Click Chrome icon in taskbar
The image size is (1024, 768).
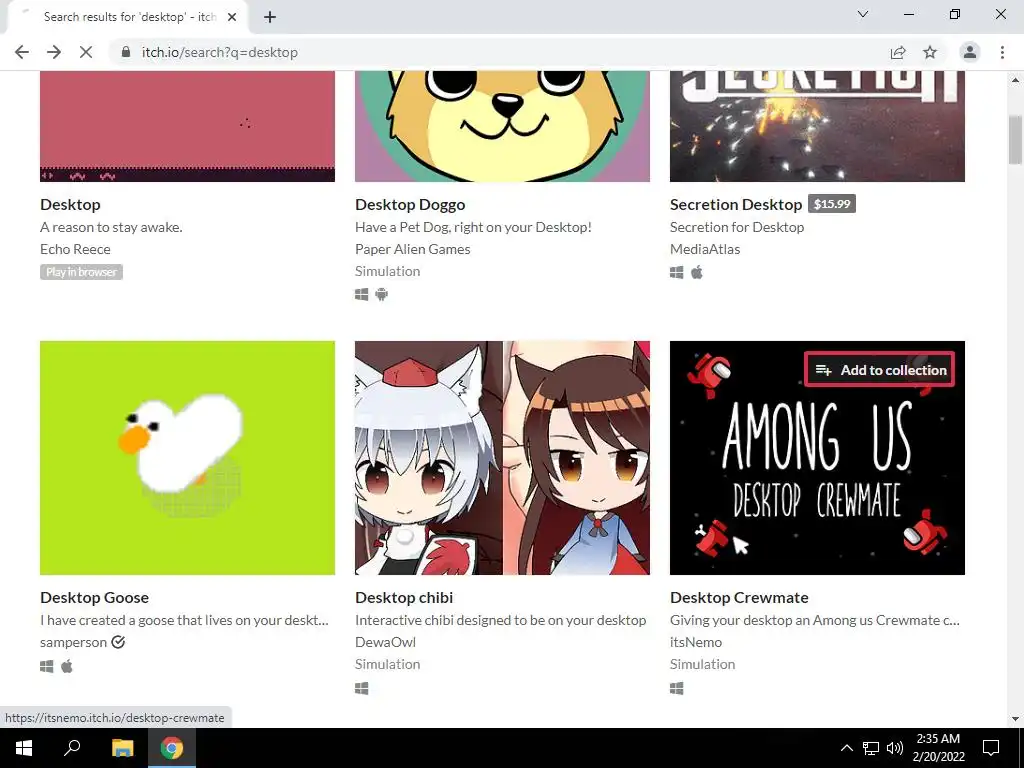[172, 748]
